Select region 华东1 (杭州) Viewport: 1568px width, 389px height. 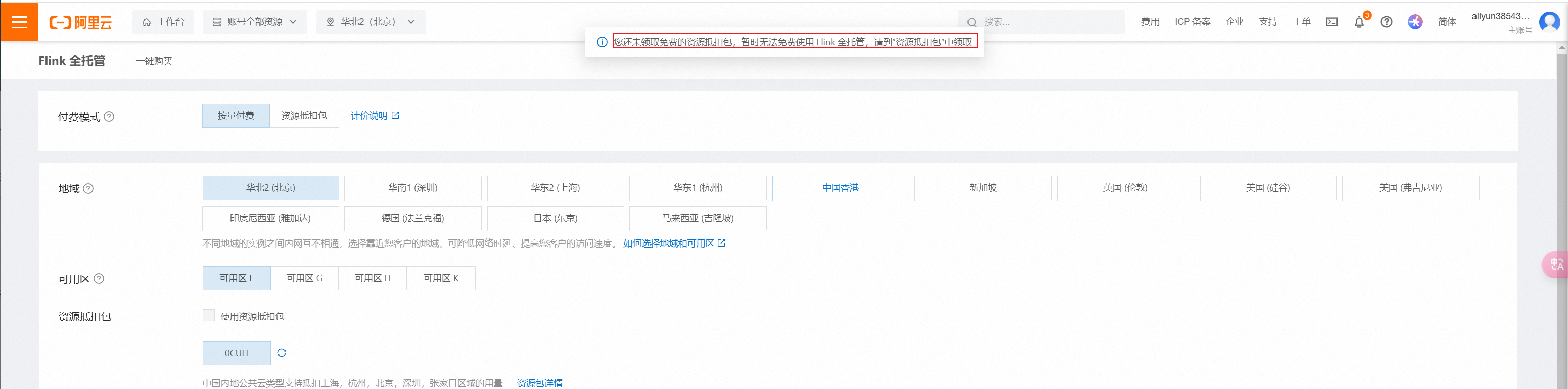pyautogui.click(x=698, y=188)
